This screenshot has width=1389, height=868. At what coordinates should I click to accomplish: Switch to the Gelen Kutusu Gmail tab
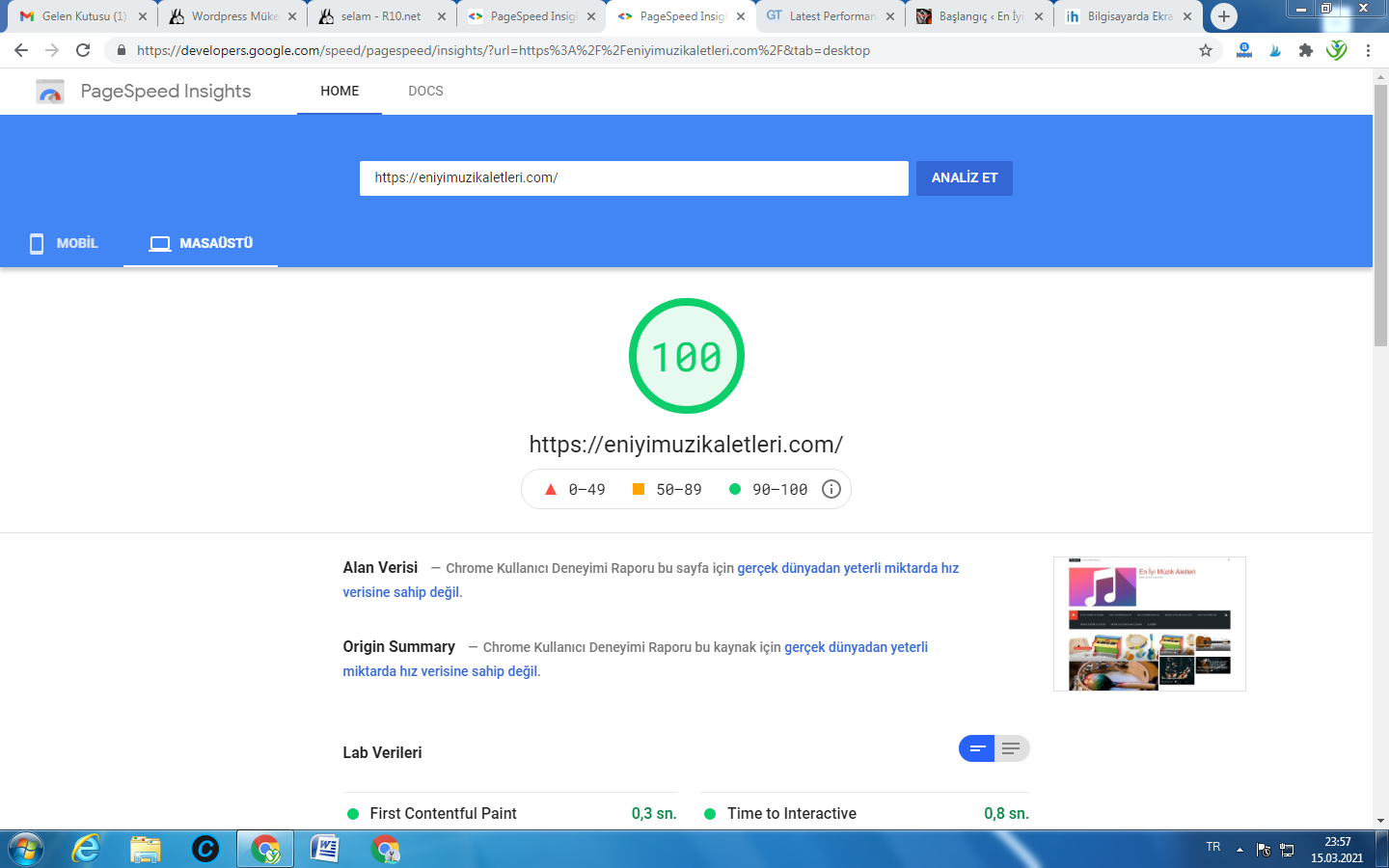click(82, 16)
